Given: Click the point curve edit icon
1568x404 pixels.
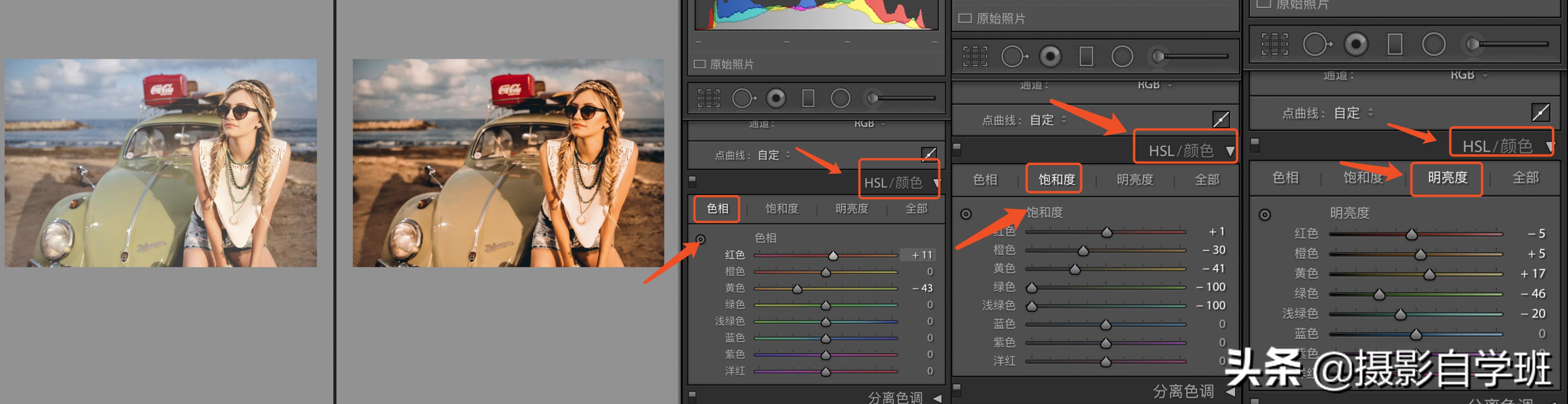Looking at the screenshot, I should pyautogui.click(x=928, y=155).
